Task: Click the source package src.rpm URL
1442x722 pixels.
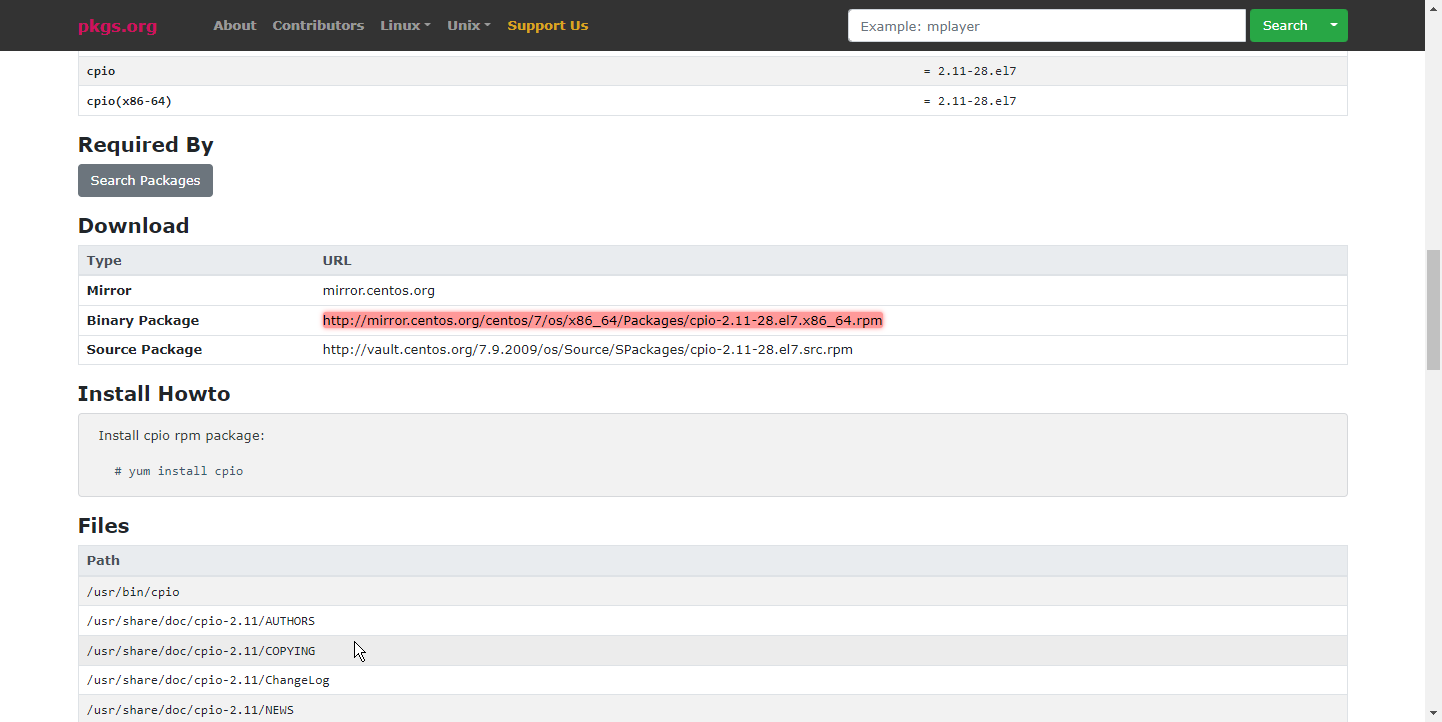Action: click(587, 350)
